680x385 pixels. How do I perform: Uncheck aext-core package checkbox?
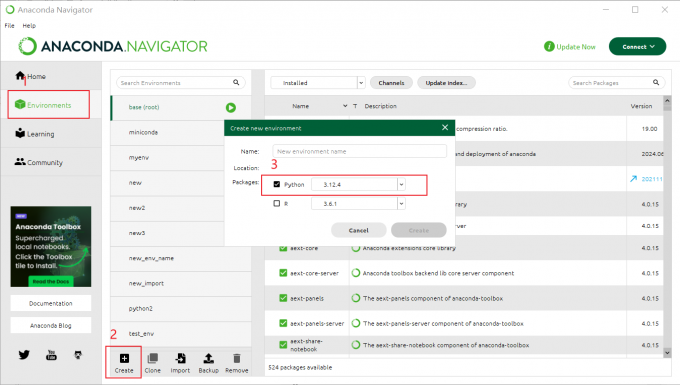(x=283, y=248)
